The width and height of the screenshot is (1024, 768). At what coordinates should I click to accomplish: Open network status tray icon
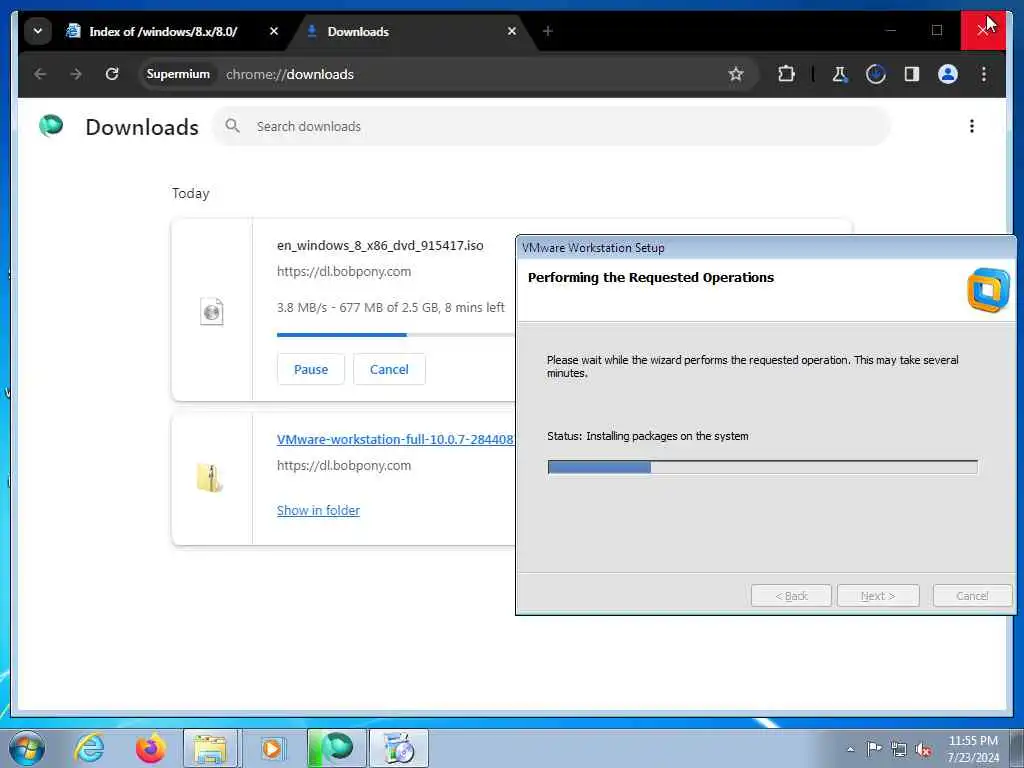pyautogui.click(x=899, y=749)
